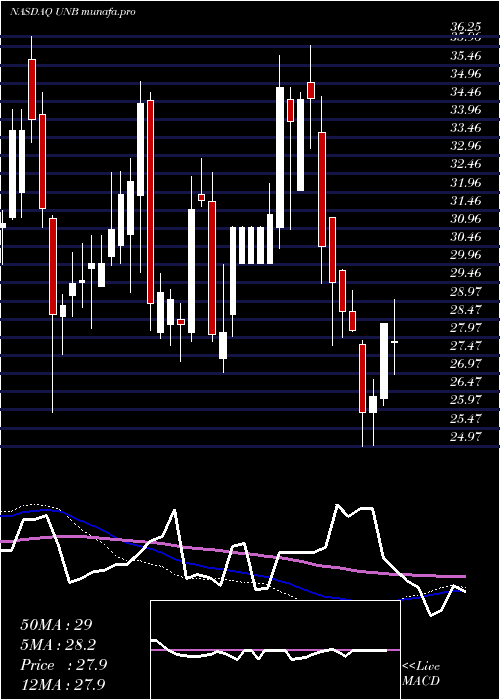Click the 28.47 price axis label
Viewport: 500px width, 700px height.
[466, 309]
